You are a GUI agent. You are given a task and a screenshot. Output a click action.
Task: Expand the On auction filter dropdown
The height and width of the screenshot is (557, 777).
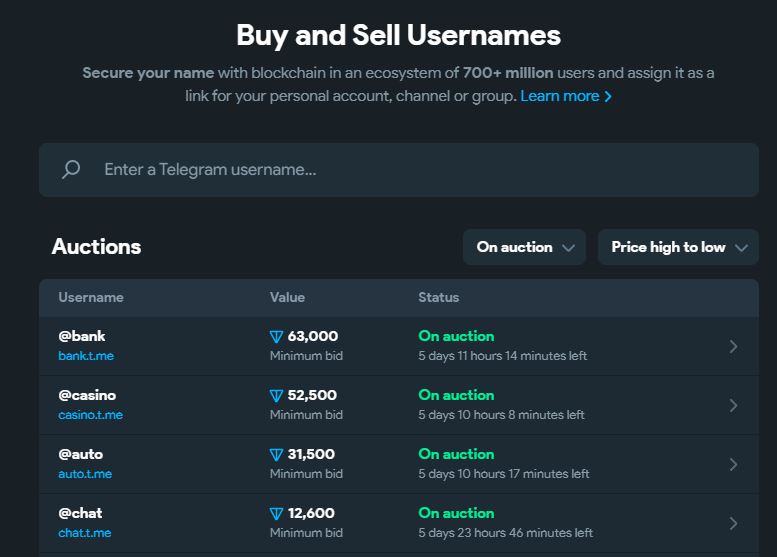524,247
